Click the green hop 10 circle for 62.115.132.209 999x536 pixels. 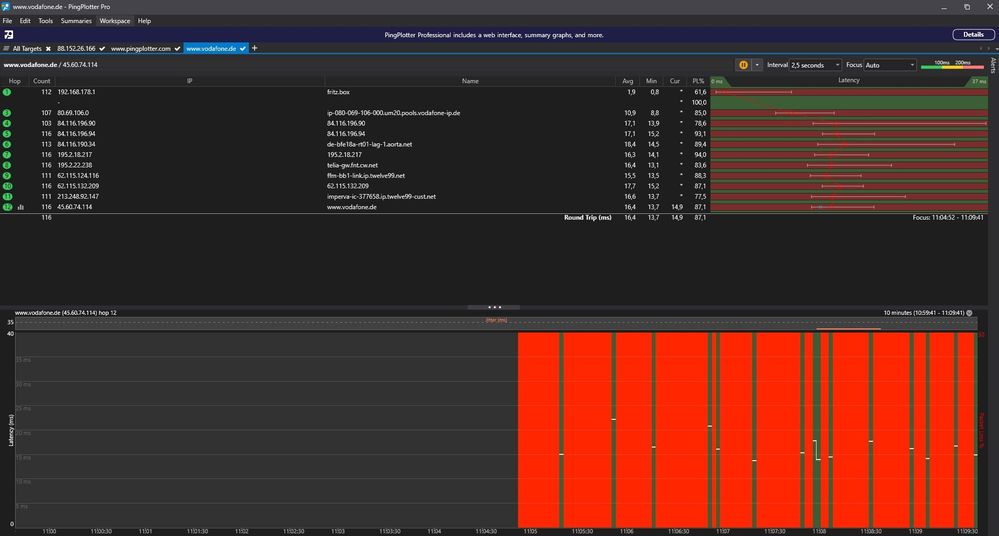[x=7, y=186]
